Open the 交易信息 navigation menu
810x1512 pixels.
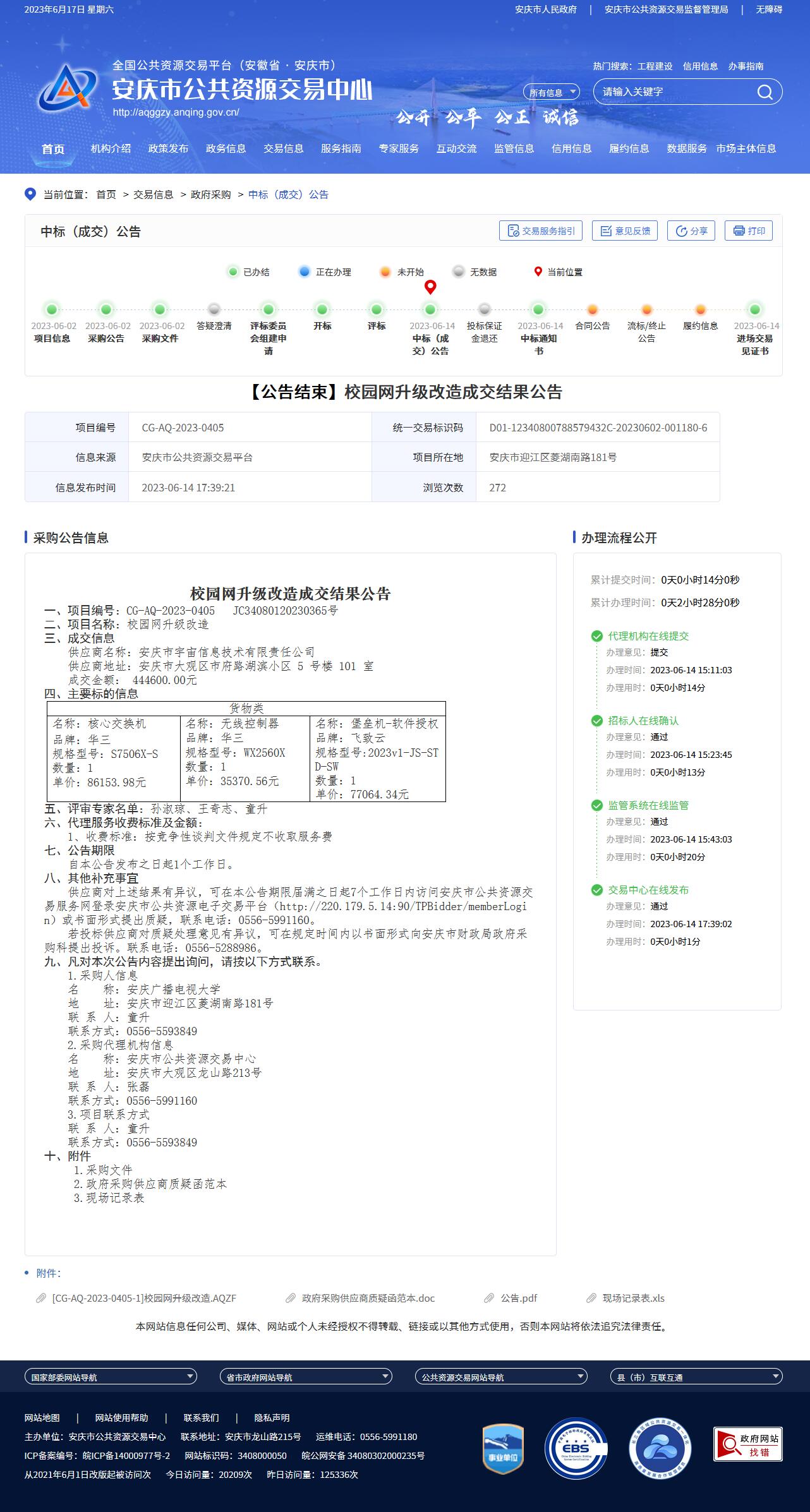point(283,148)
